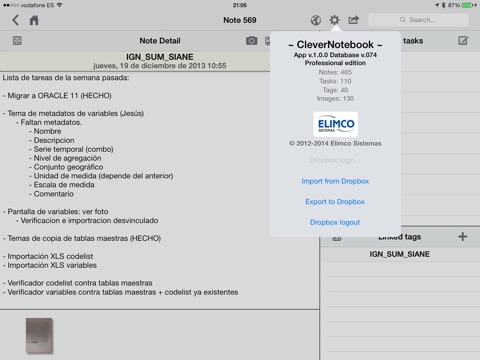
Task: Tap line 'Comentario'
Action: pyautogui.click(x=51, y=194)
